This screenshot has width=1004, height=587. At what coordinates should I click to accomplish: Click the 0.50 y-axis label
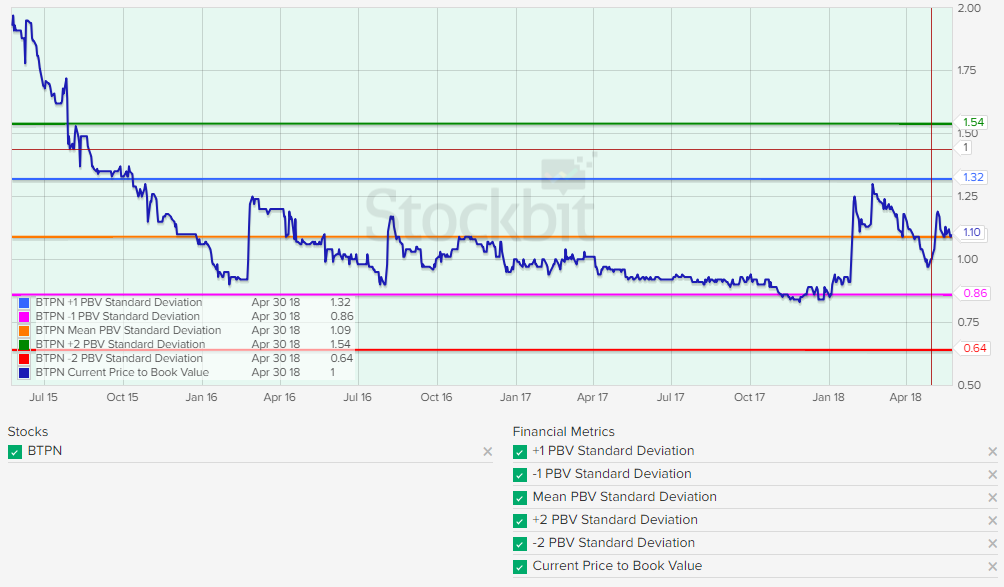coord(969,385)
